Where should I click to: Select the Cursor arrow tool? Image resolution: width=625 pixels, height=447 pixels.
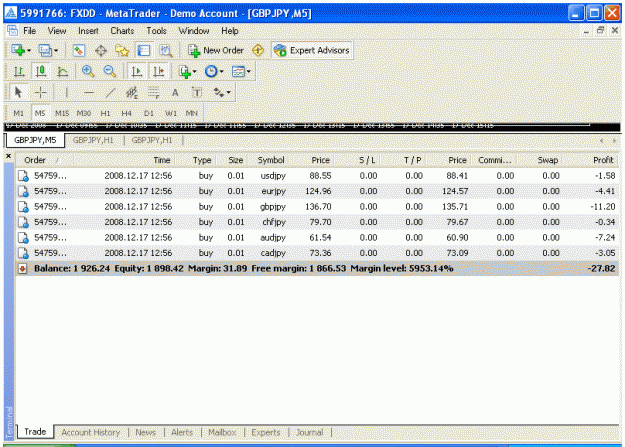click(18, 93)
